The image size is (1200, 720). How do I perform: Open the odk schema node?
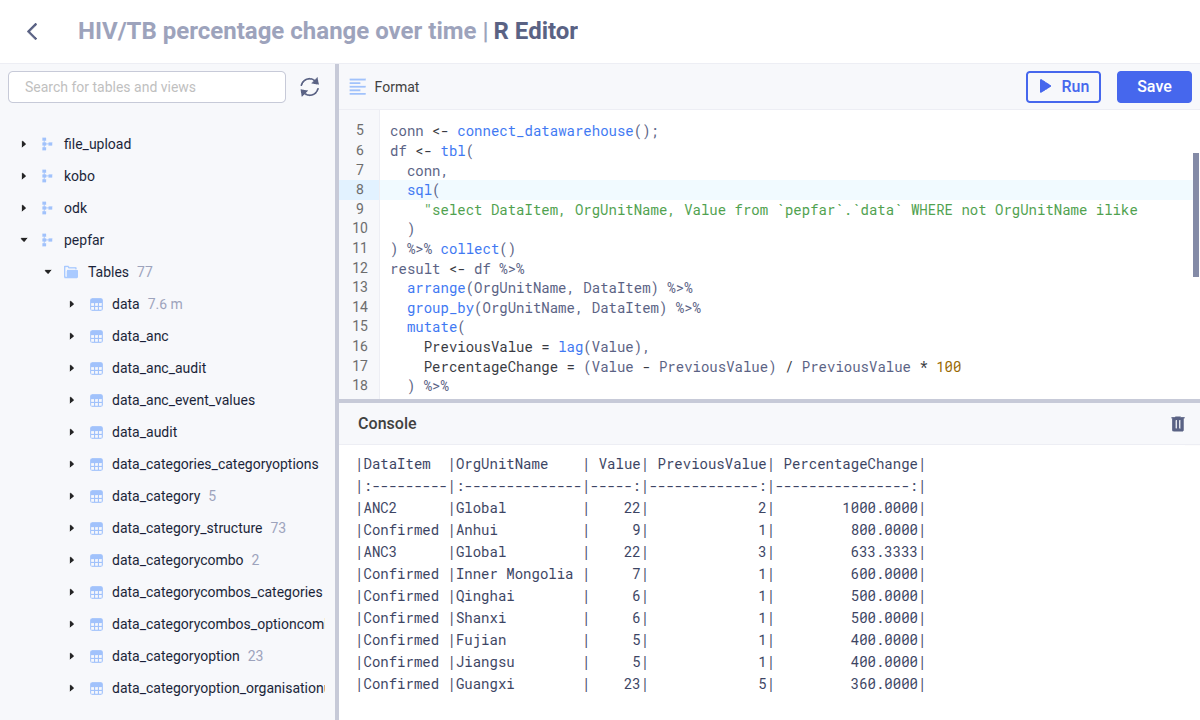point(25,207)
